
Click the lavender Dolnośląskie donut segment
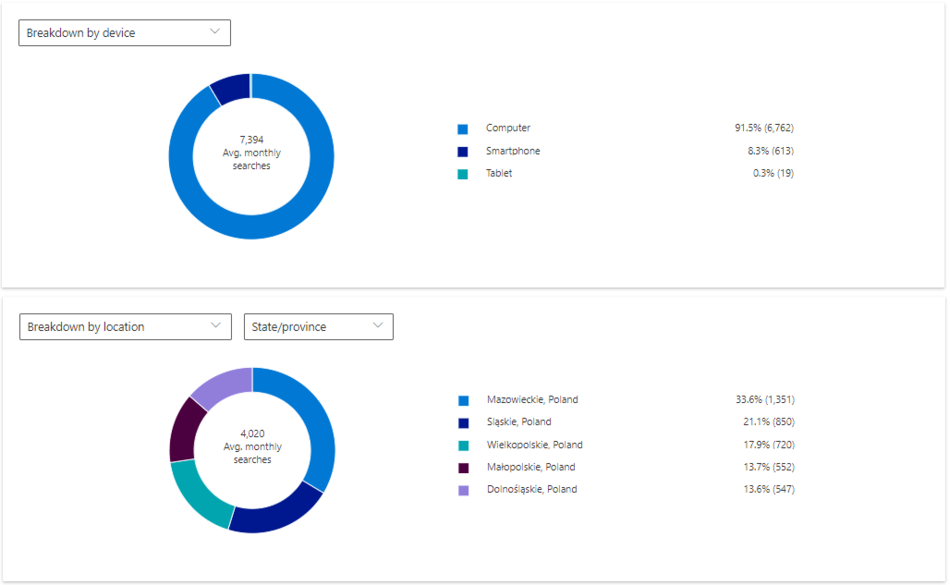(x=221, y=386)
